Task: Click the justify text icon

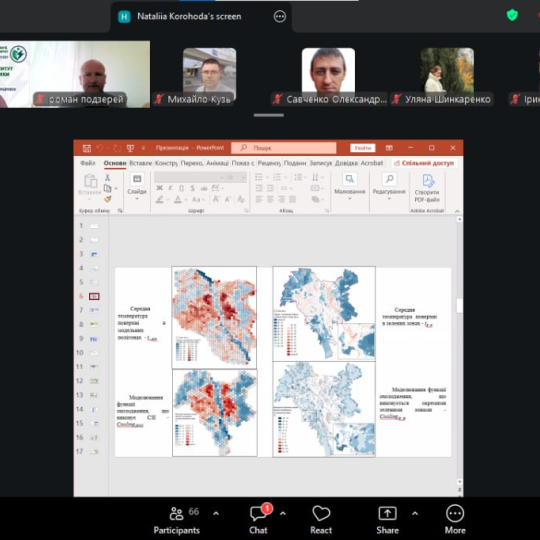Action: click(292, 199)
